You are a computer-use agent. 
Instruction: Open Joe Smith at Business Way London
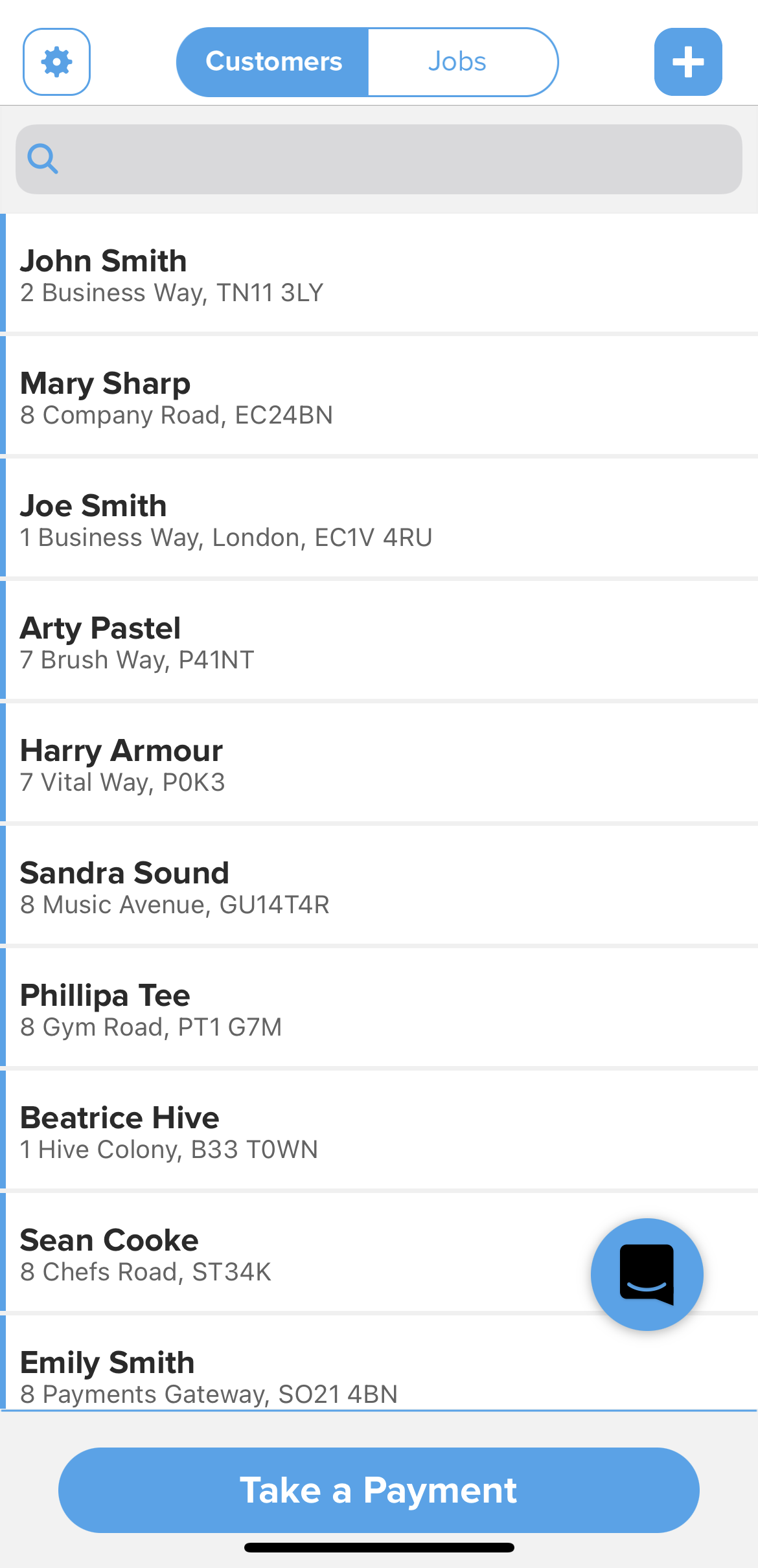pyautogui.click(x=94, y=506)
